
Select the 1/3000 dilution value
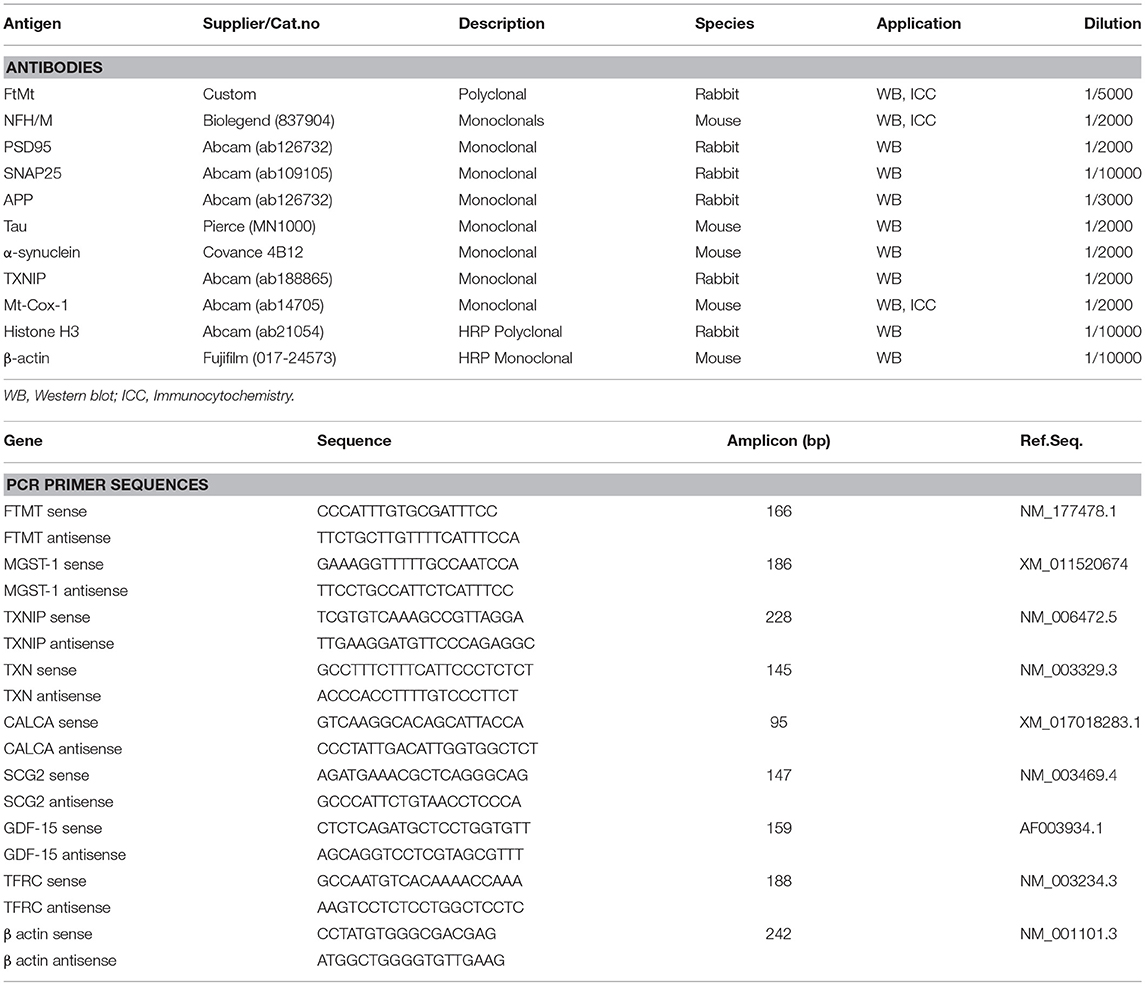1108,199
